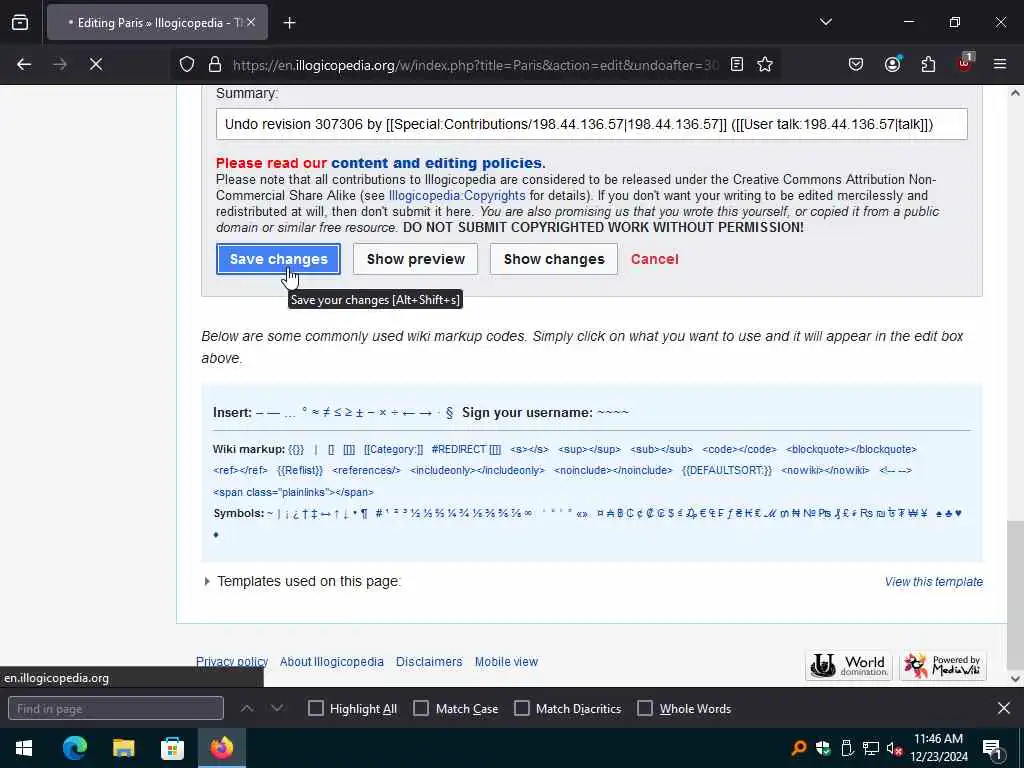
Task: Bookmark this page with the star
Action: [765, 64]
